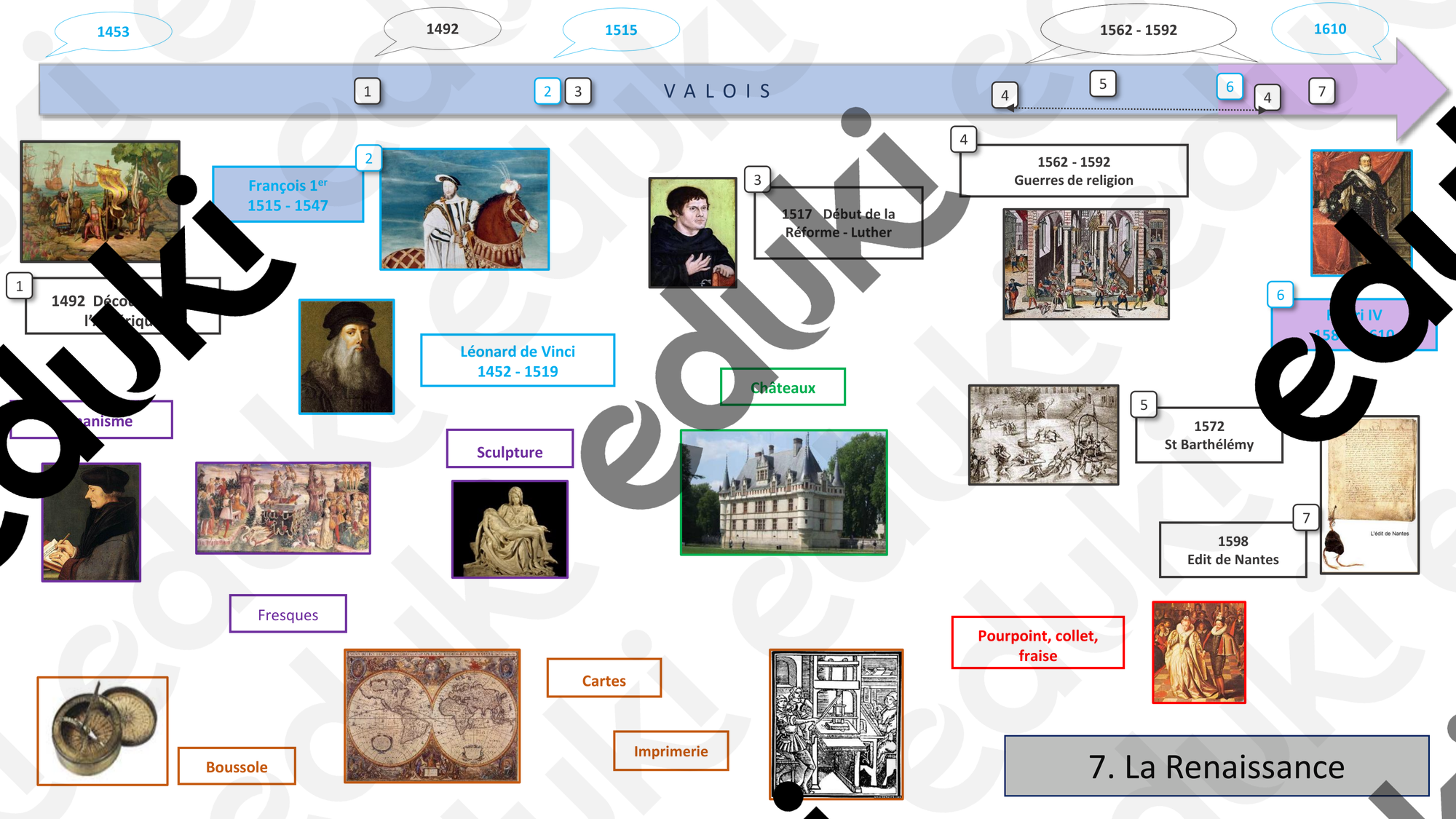Screen dimensions: 1456x819
Task: Select marker 1 on the timeline arrow
Action: tap(368, 92)
